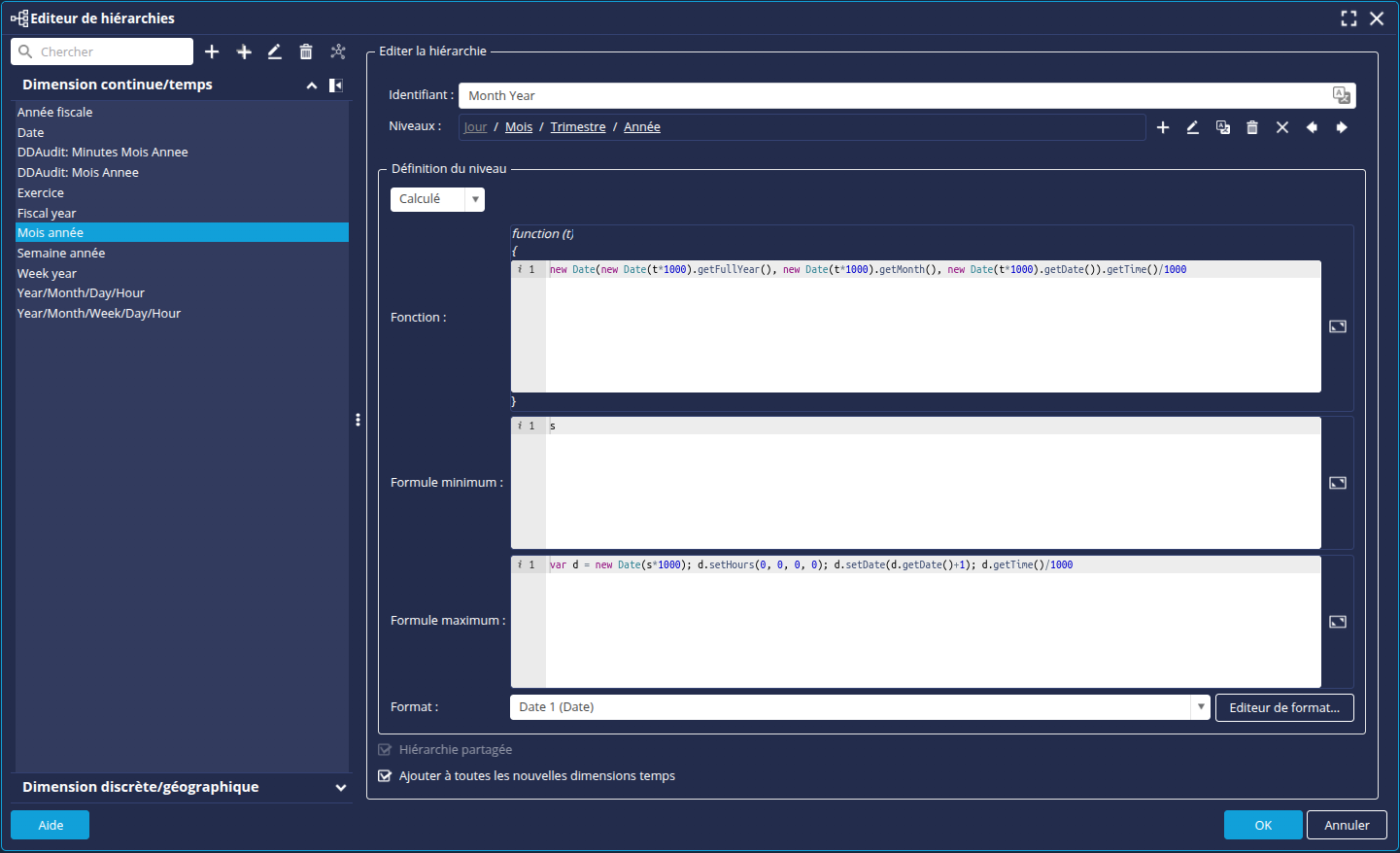Select 'Semaine année' hierarchy in the list
The height and width of the screenshot is (853, 1400).
61,254
